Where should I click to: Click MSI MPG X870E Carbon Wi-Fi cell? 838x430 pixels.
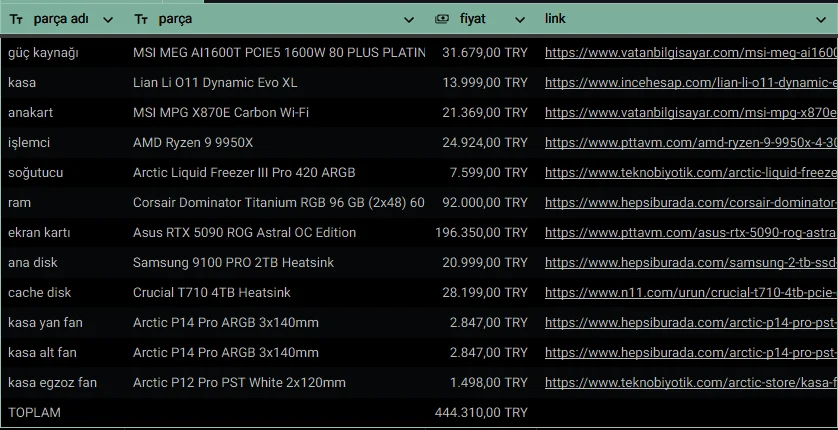277,112
